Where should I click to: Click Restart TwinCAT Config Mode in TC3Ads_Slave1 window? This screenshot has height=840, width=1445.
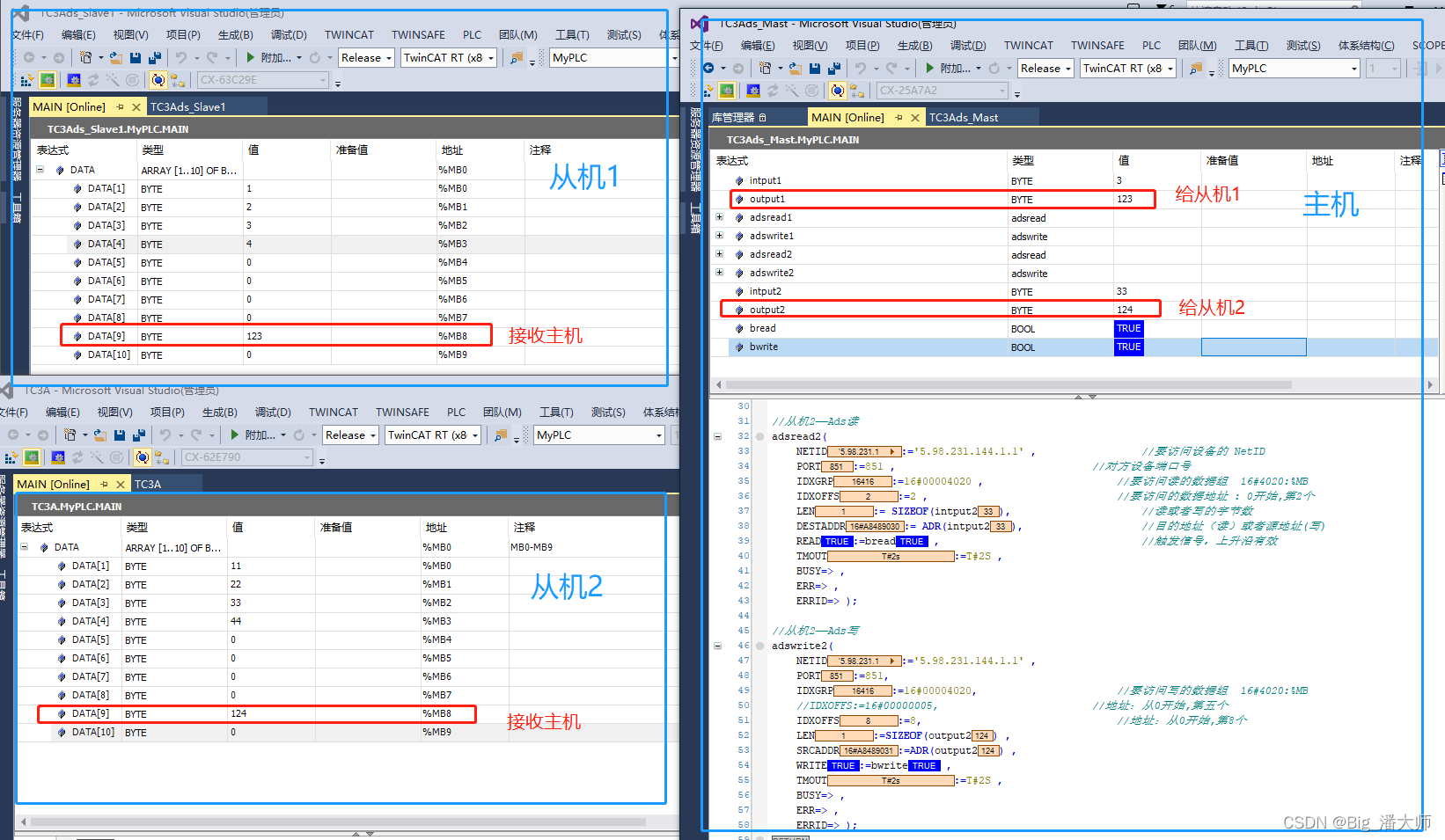click(x=74, y=80)
